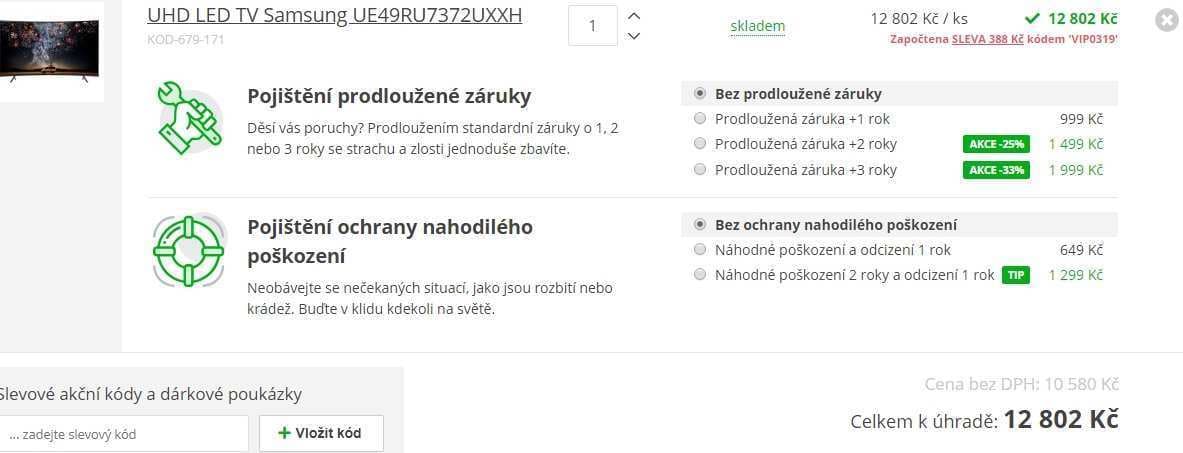Click the AKCE -33% badge
1183x453 pixels.
(996, 170)
